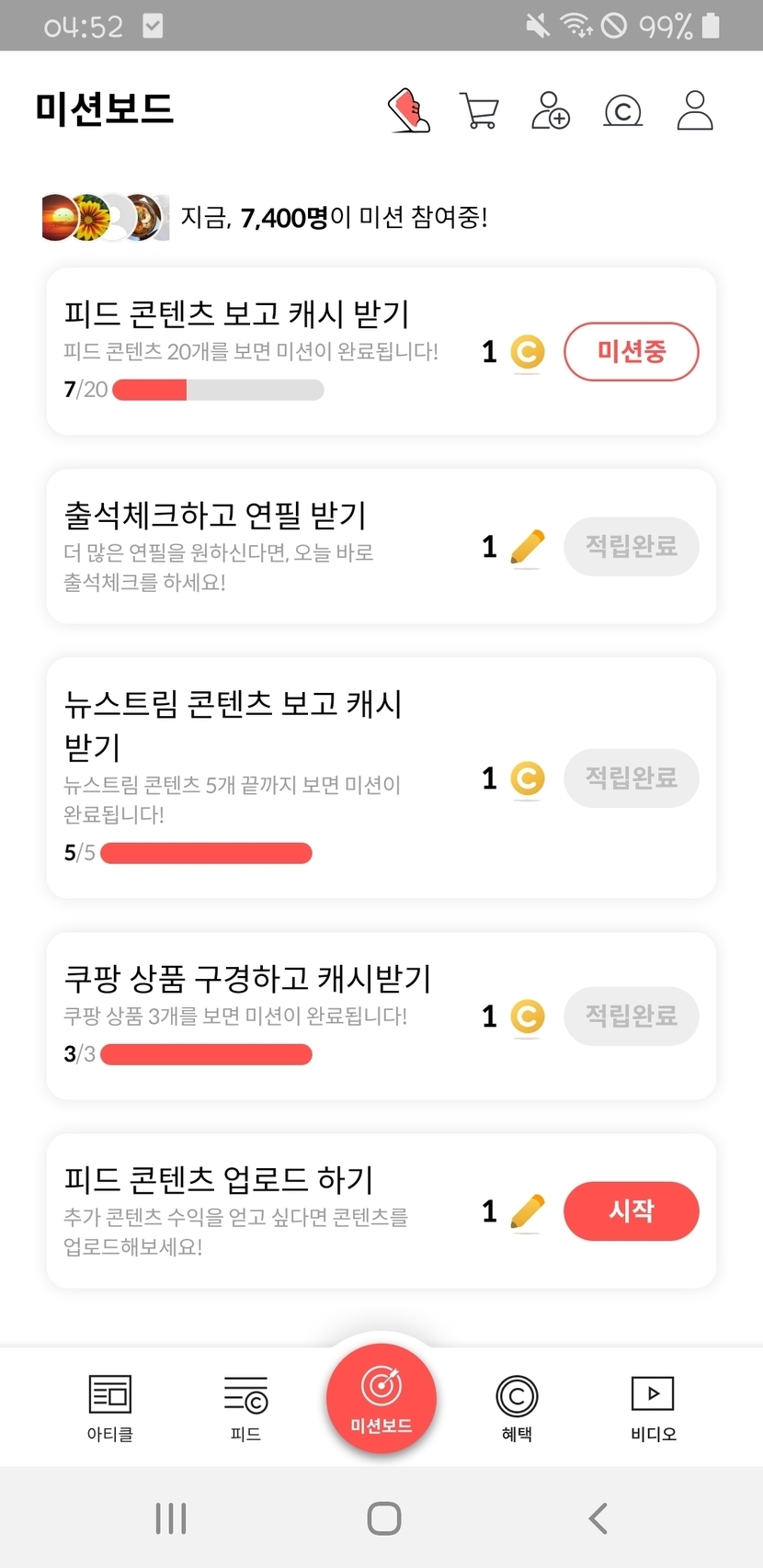Tap the pencil icon on attendance check mission

pos(527,548)
